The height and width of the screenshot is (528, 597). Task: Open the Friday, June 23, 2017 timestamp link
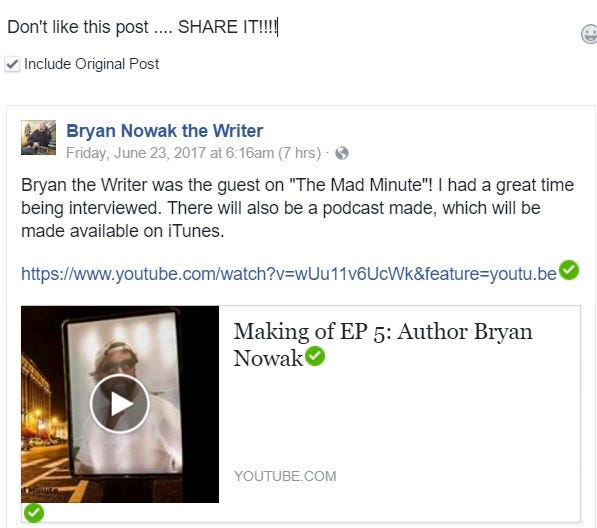pos(170,153)
